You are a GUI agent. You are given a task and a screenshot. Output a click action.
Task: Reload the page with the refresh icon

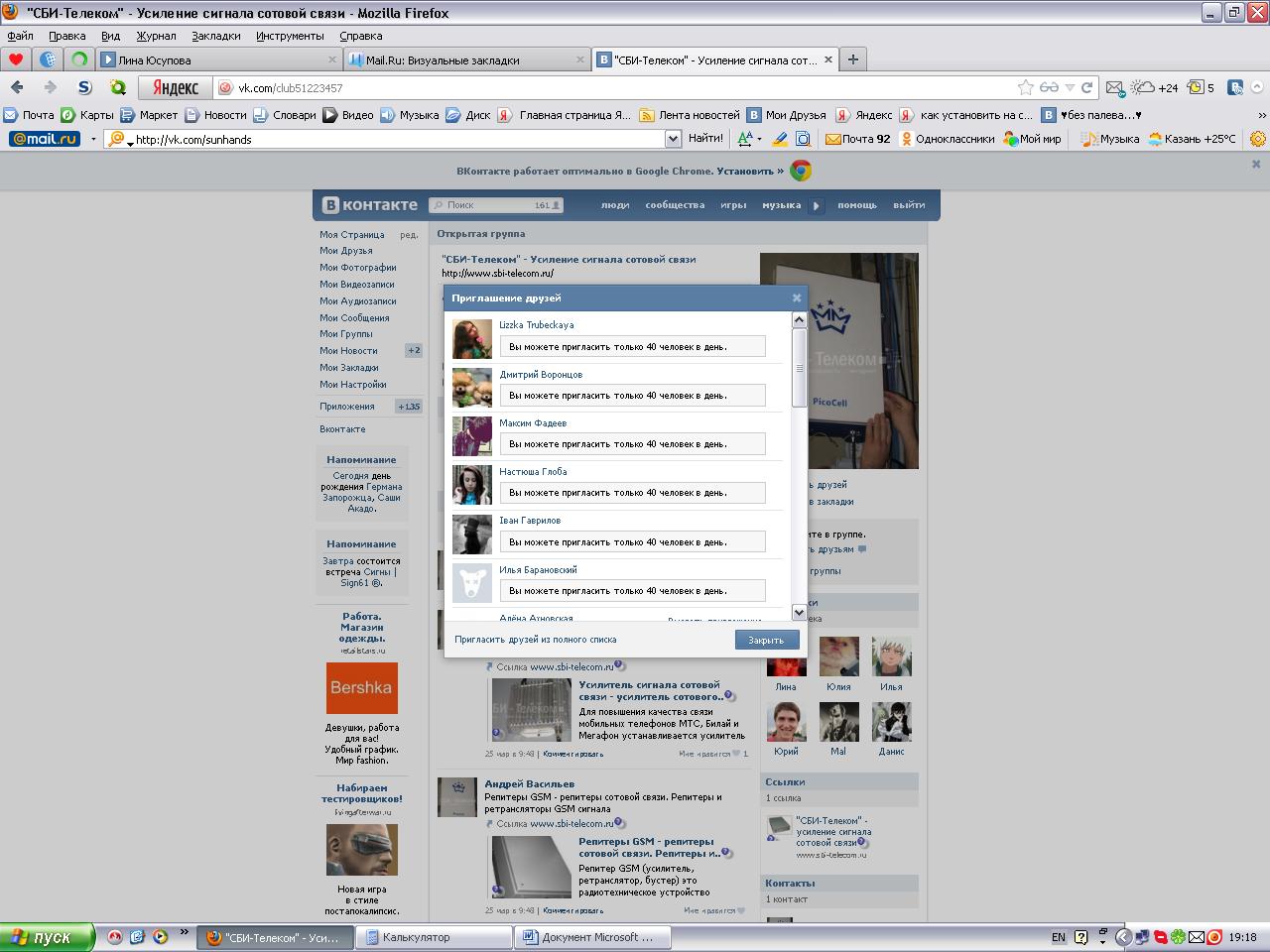(x=1087, y=87)
